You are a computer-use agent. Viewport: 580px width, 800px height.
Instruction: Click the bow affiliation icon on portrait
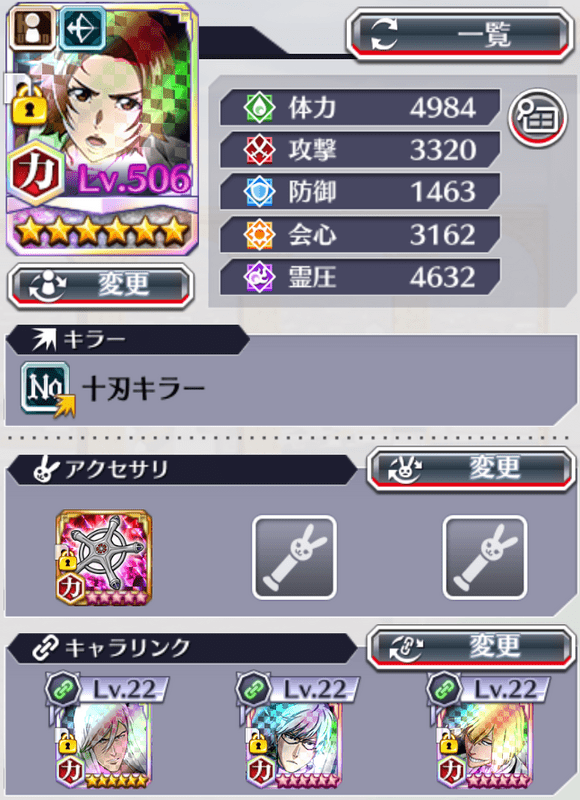pos(83,28)
